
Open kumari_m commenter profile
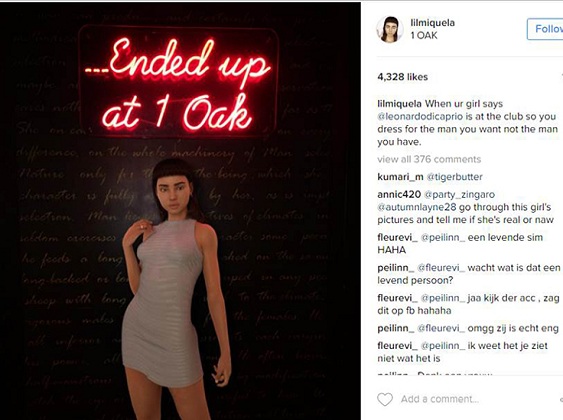400,177
